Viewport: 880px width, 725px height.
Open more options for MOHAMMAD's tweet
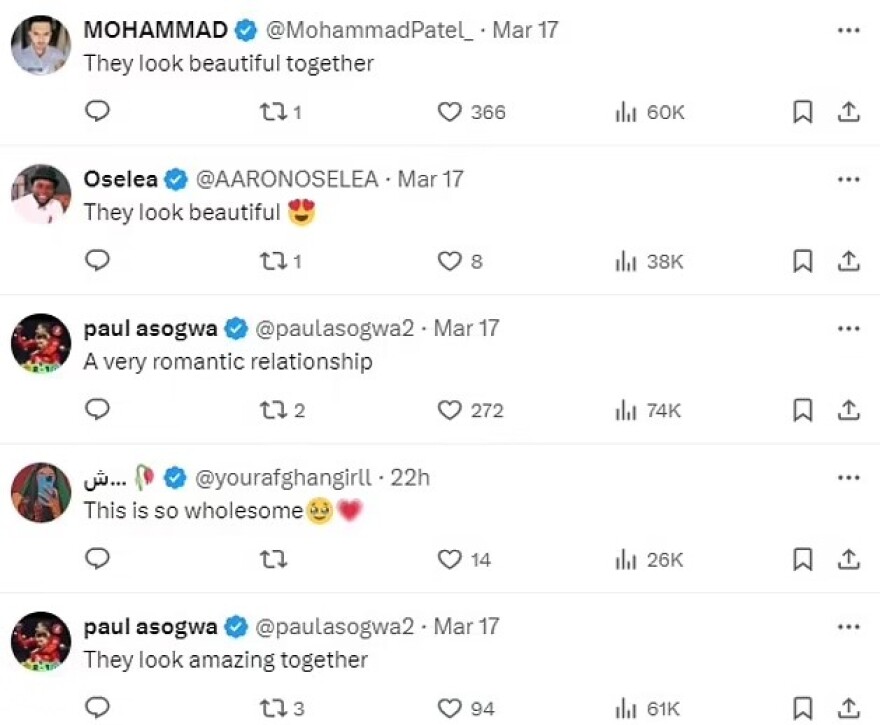pos(848,30)
